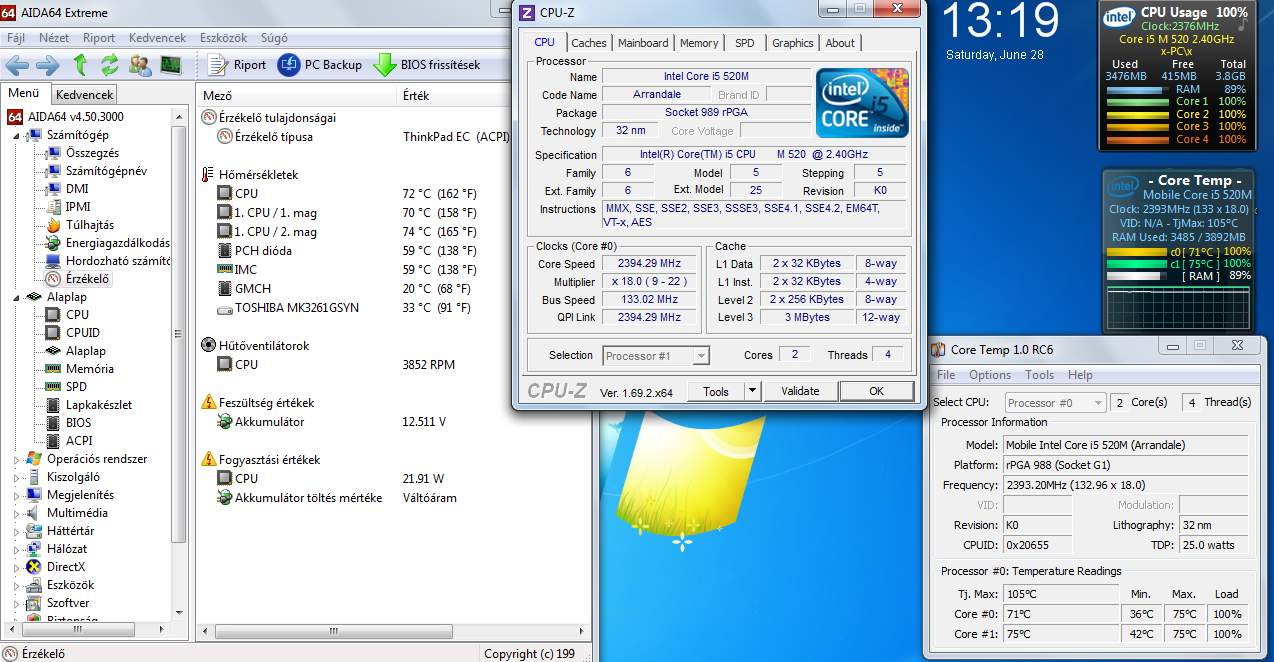Collapse the Alaplap tree node
1274x662 pixels.
point(17,297)
